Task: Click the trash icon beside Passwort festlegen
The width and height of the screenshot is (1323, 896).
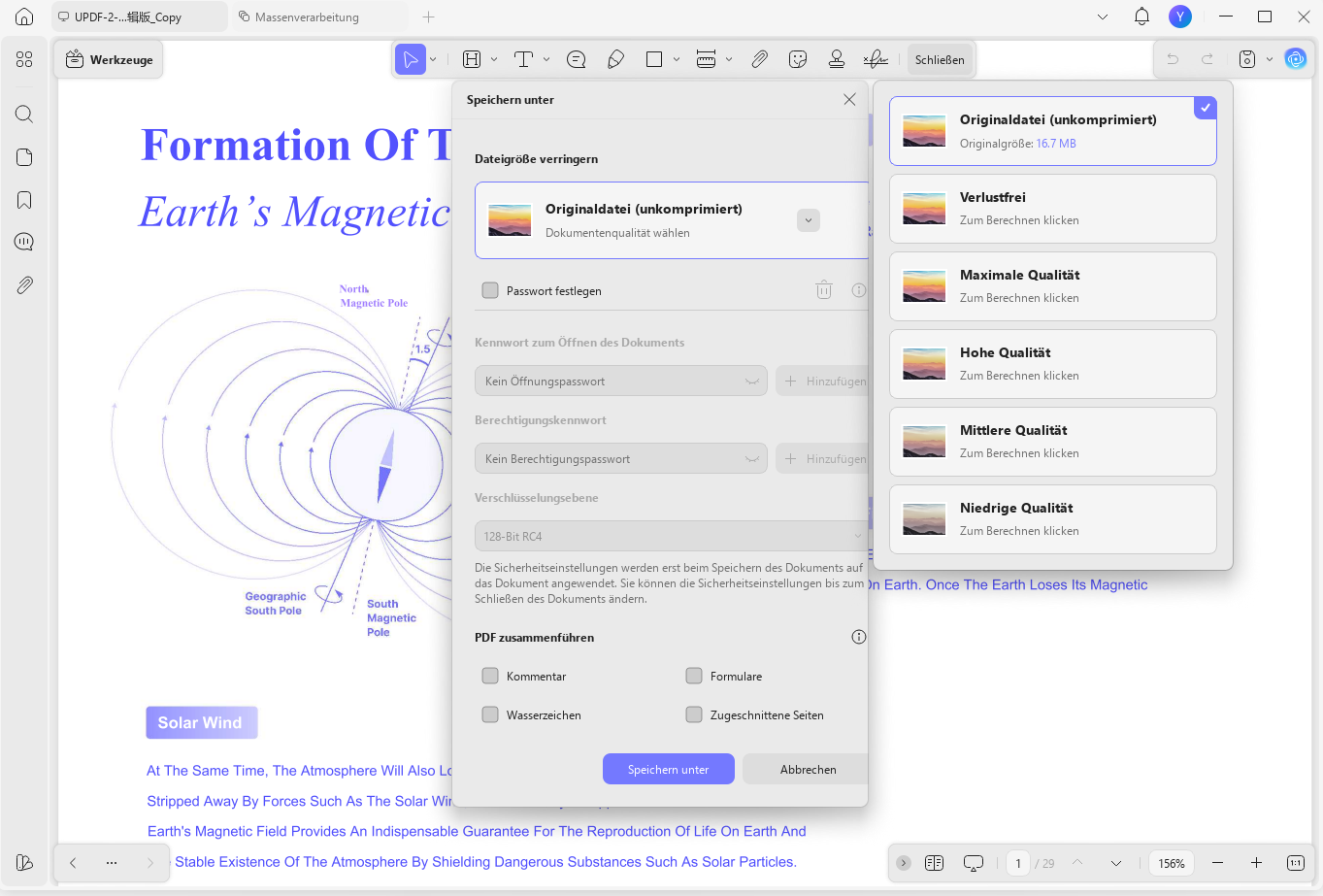Action: tap(824, 289)
